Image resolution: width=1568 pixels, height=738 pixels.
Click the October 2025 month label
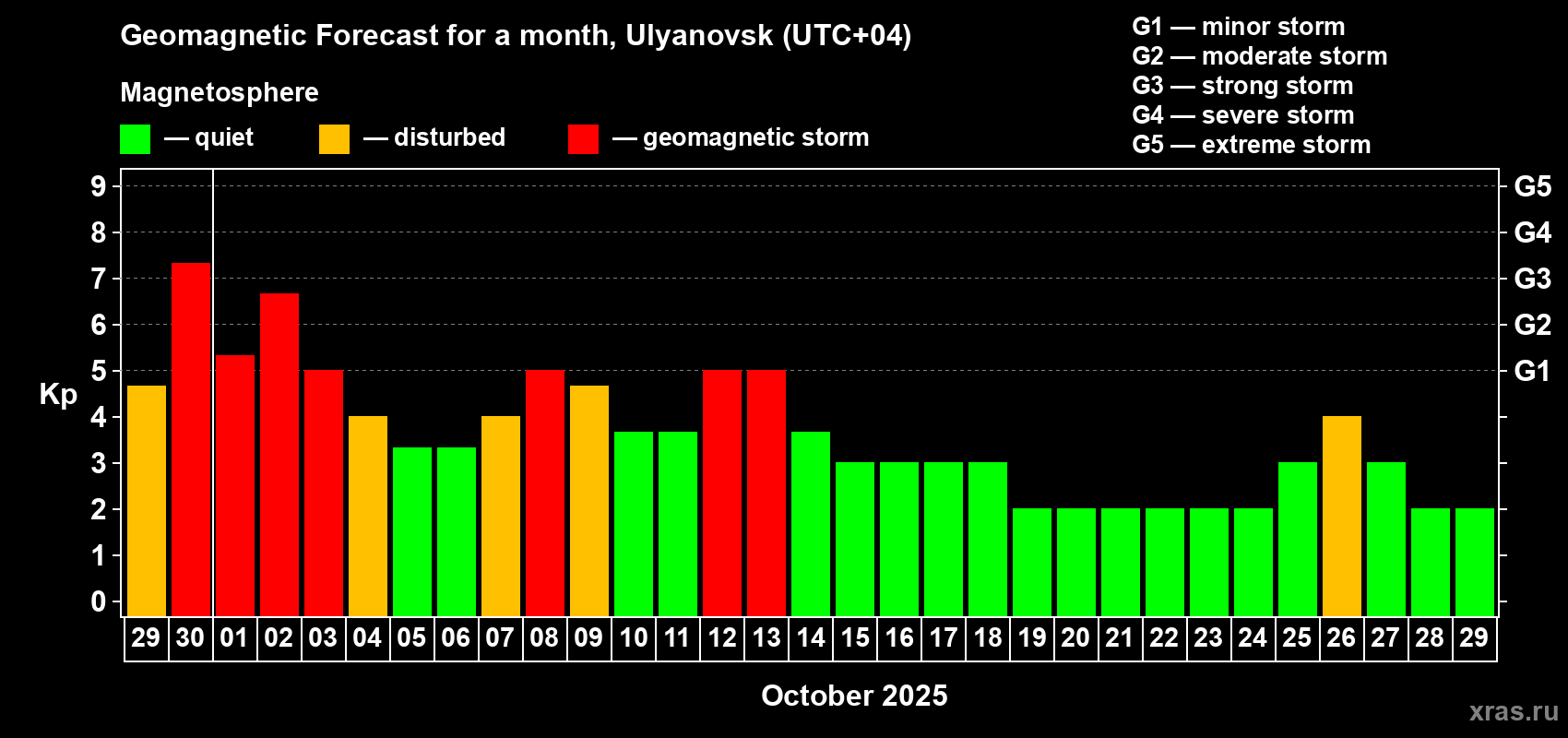(x=854, y=696)
